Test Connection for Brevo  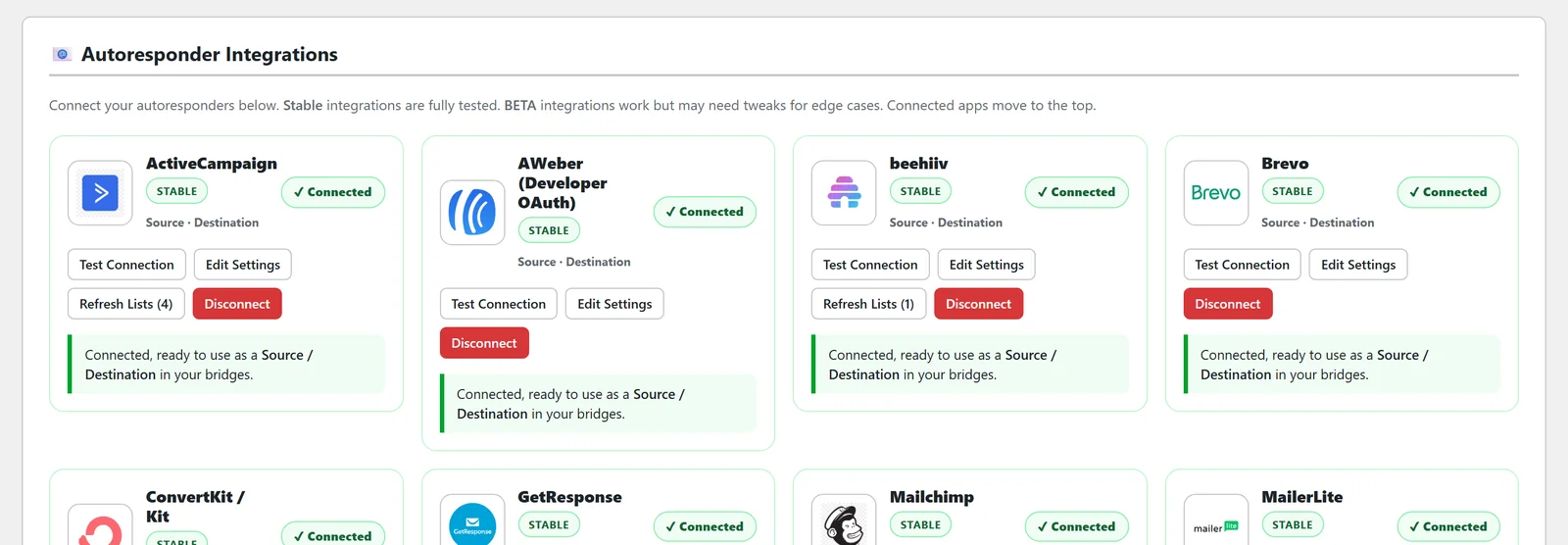click(1243, 265)
